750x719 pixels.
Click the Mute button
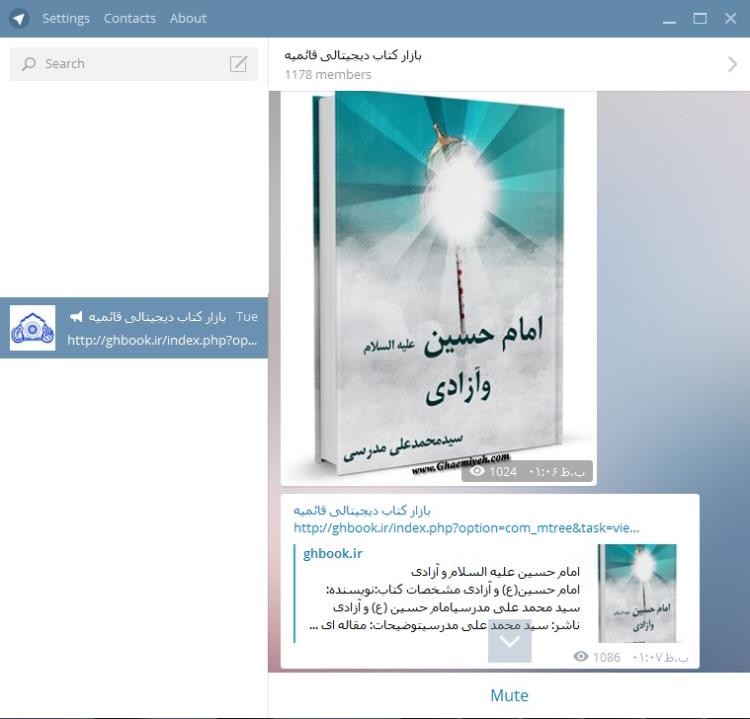[509, 695]
